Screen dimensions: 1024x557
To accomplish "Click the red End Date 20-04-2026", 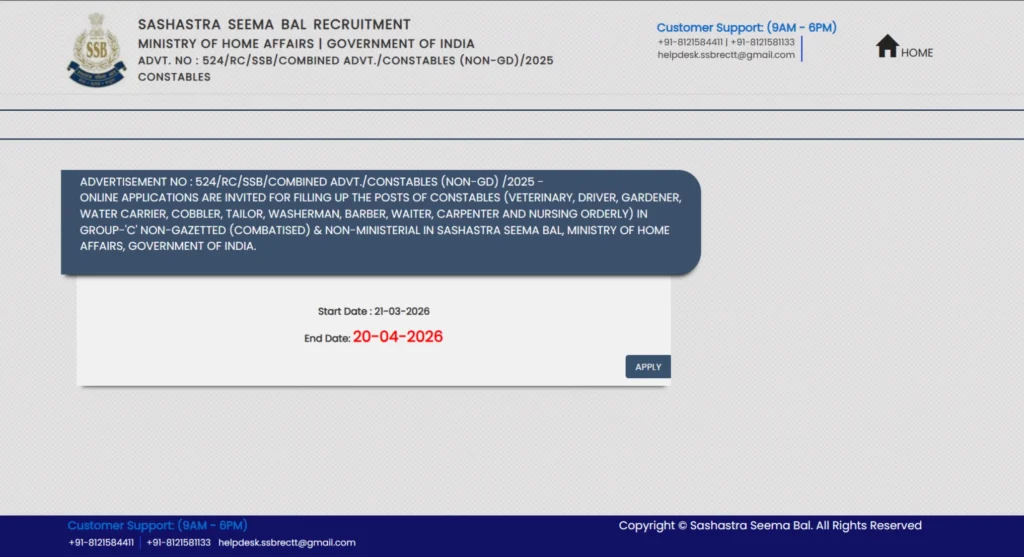I will (x=398, y=337).
